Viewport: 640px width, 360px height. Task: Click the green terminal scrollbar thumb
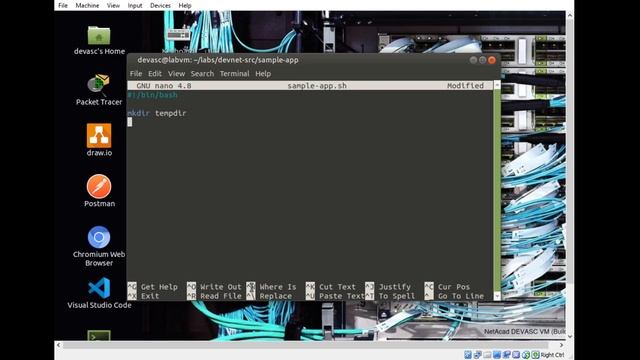[497, 190]
